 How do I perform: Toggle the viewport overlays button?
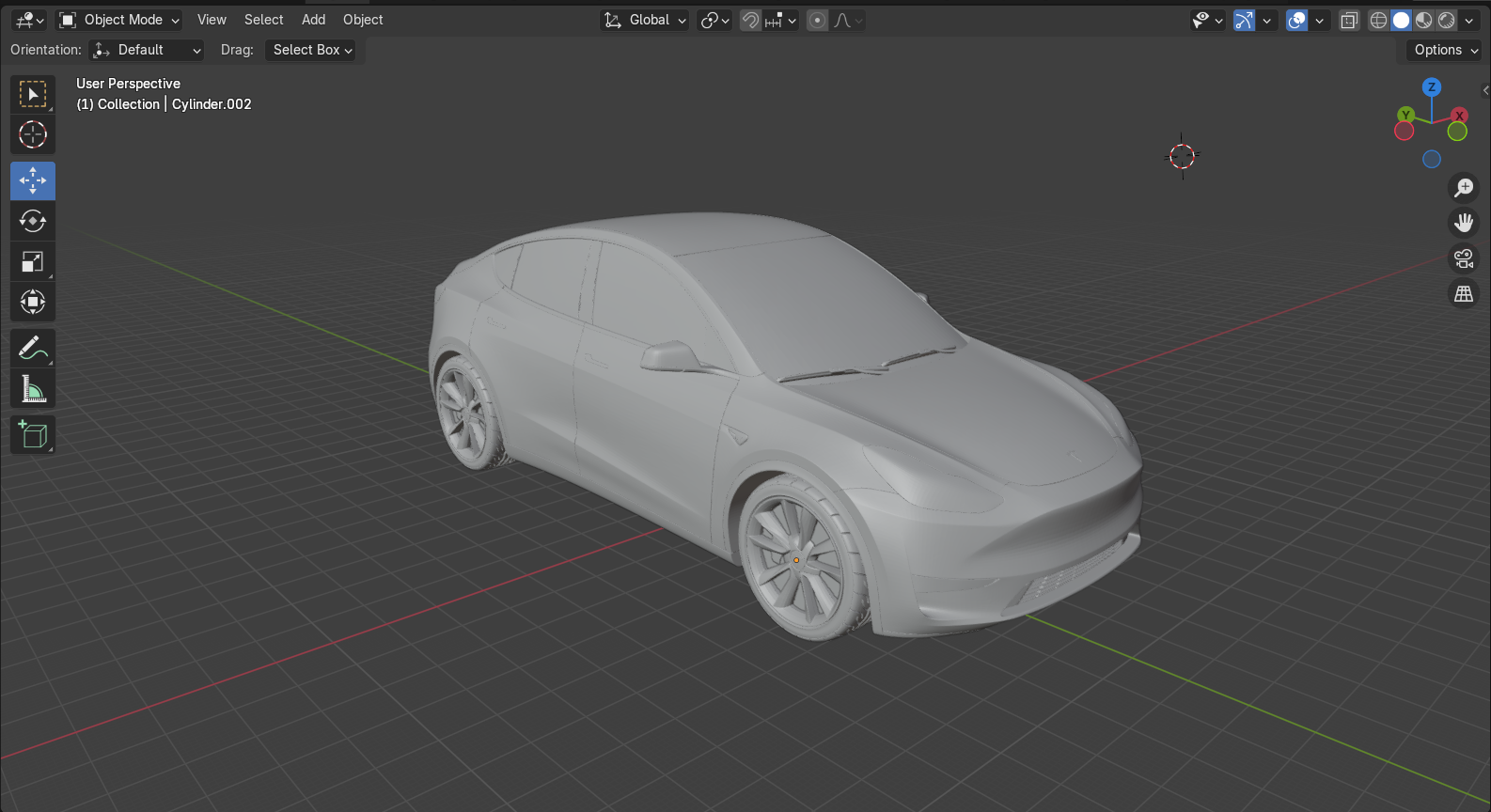(1297, 20)
